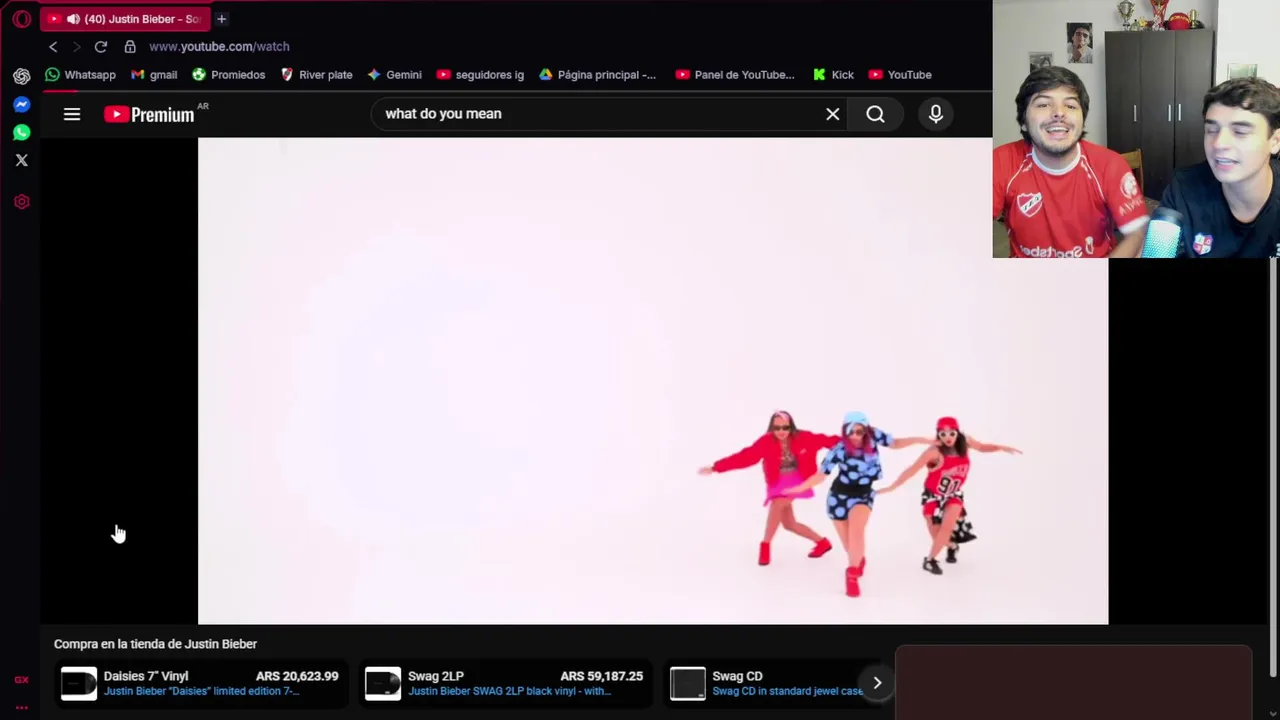
Task: Open WhatsApp in the Opera sidebar
Action: [x=21, y=132]
